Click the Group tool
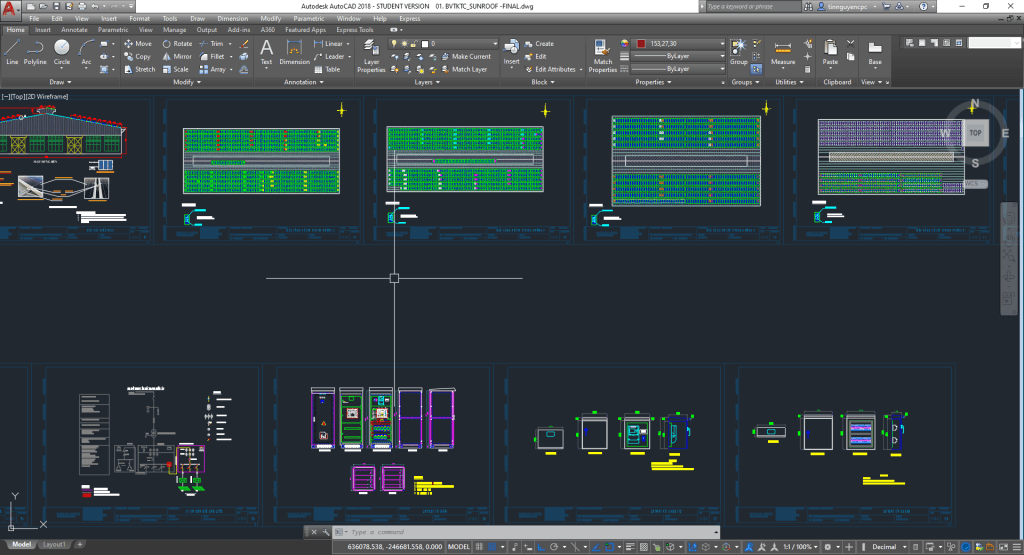Screen dimensions: 1024x555 tap(739, 52)
